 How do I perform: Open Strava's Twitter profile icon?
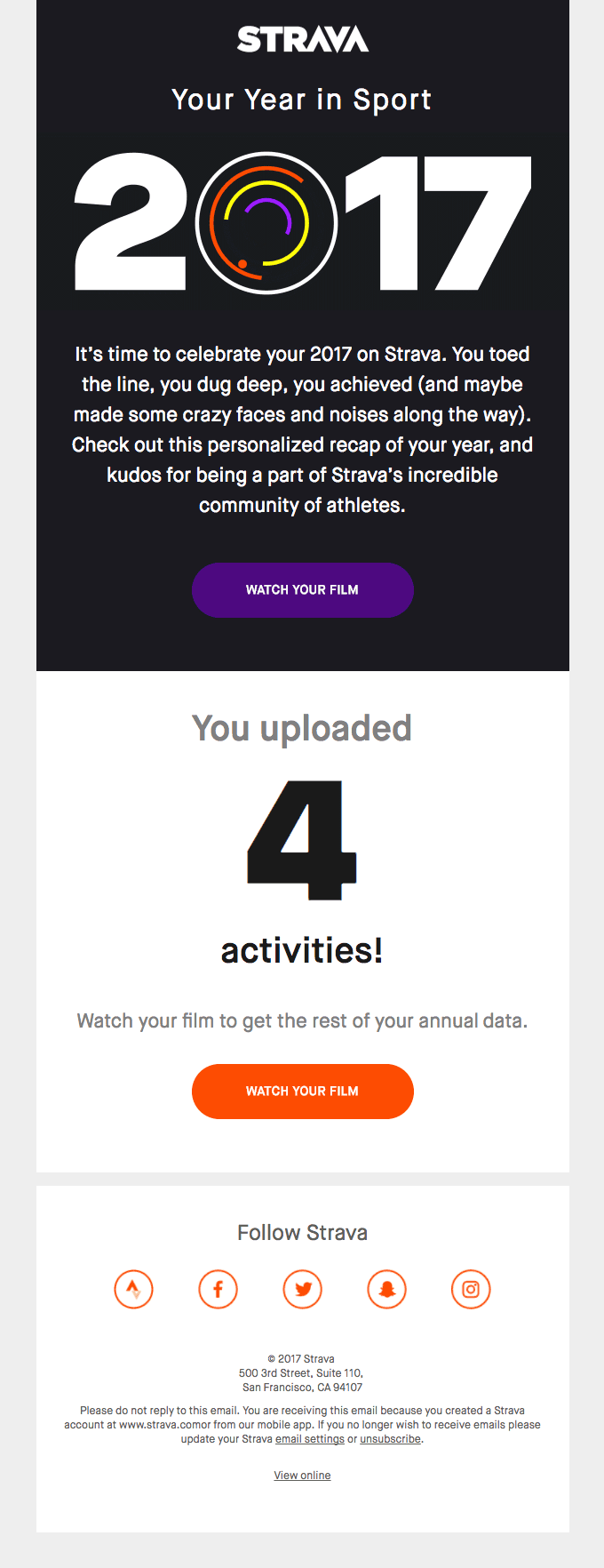[x=303, y=1289]
